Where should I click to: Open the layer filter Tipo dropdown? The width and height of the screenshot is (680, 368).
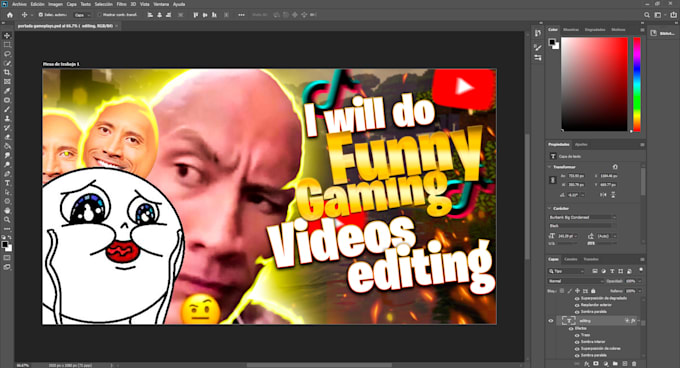tap(566, 271)
